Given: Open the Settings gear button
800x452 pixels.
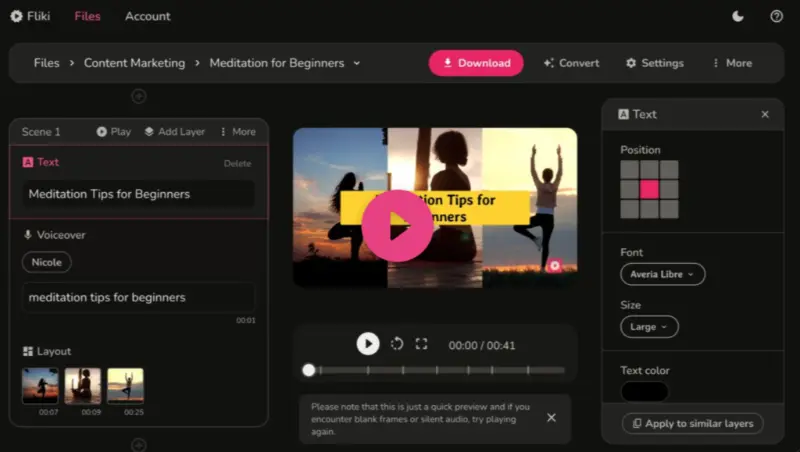Looking at the screenshot, I should point(655,63).
